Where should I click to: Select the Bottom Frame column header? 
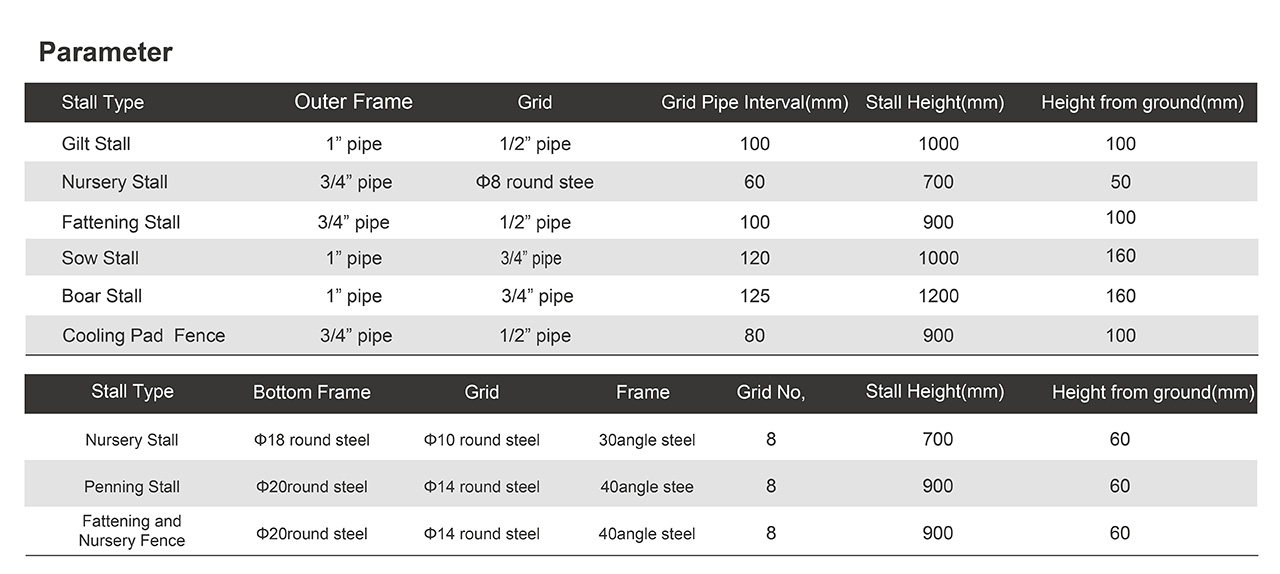[311, 392]
